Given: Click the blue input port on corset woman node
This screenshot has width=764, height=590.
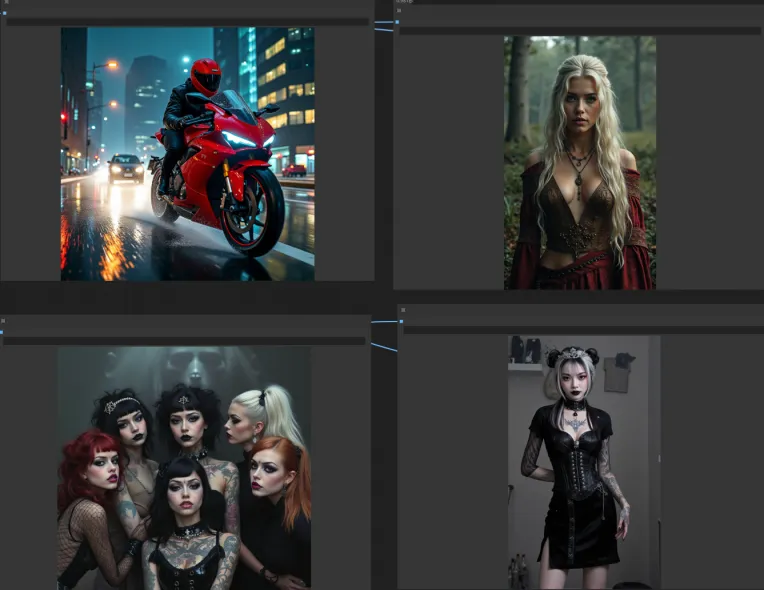Looking at the screenshot, I should point(401,322).
